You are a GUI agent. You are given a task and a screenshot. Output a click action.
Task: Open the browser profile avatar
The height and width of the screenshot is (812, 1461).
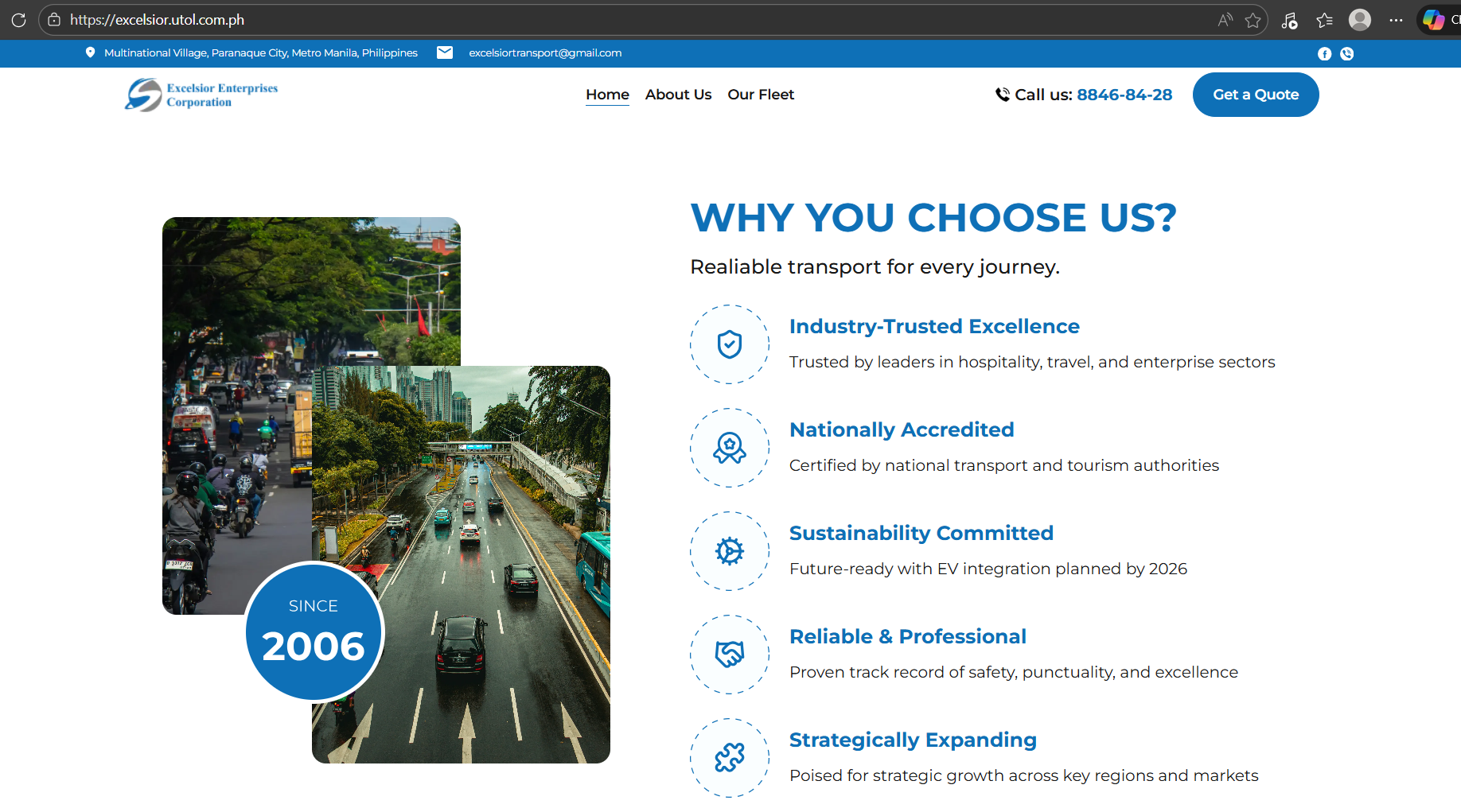(1360, 20)
